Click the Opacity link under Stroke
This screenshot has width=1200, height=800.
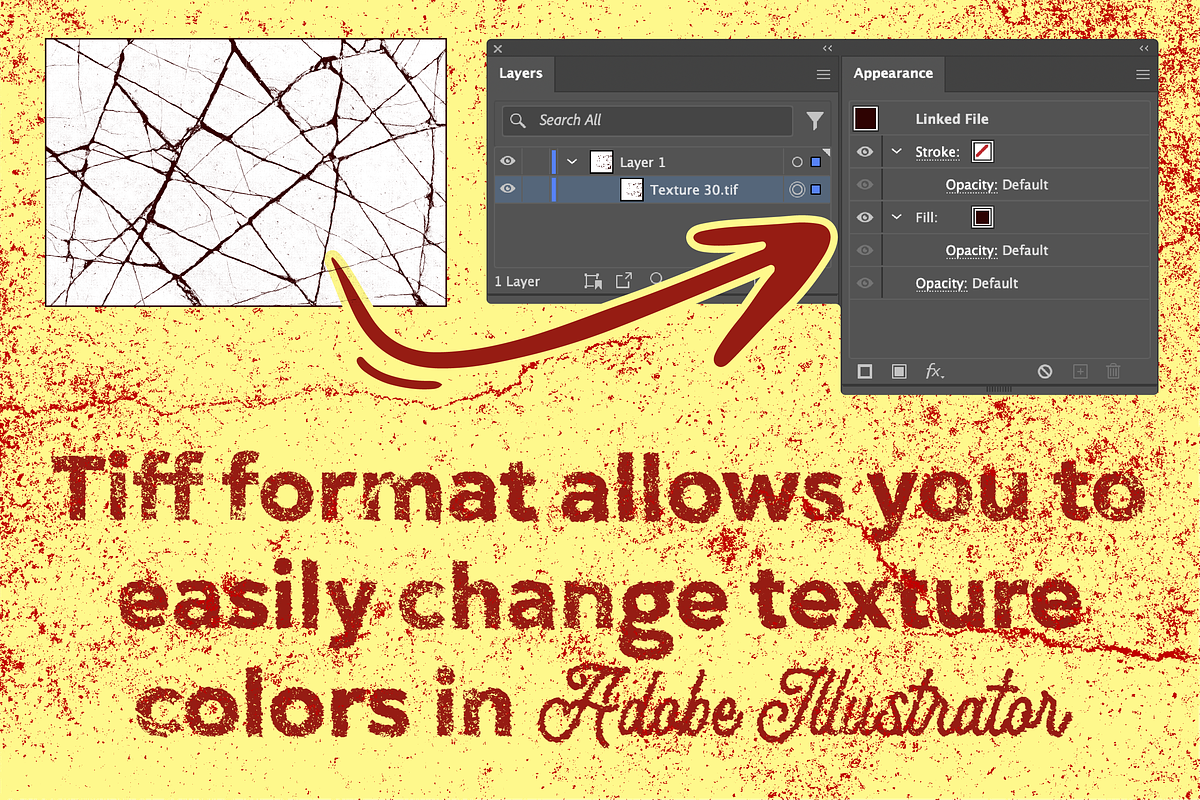(972, 185)
